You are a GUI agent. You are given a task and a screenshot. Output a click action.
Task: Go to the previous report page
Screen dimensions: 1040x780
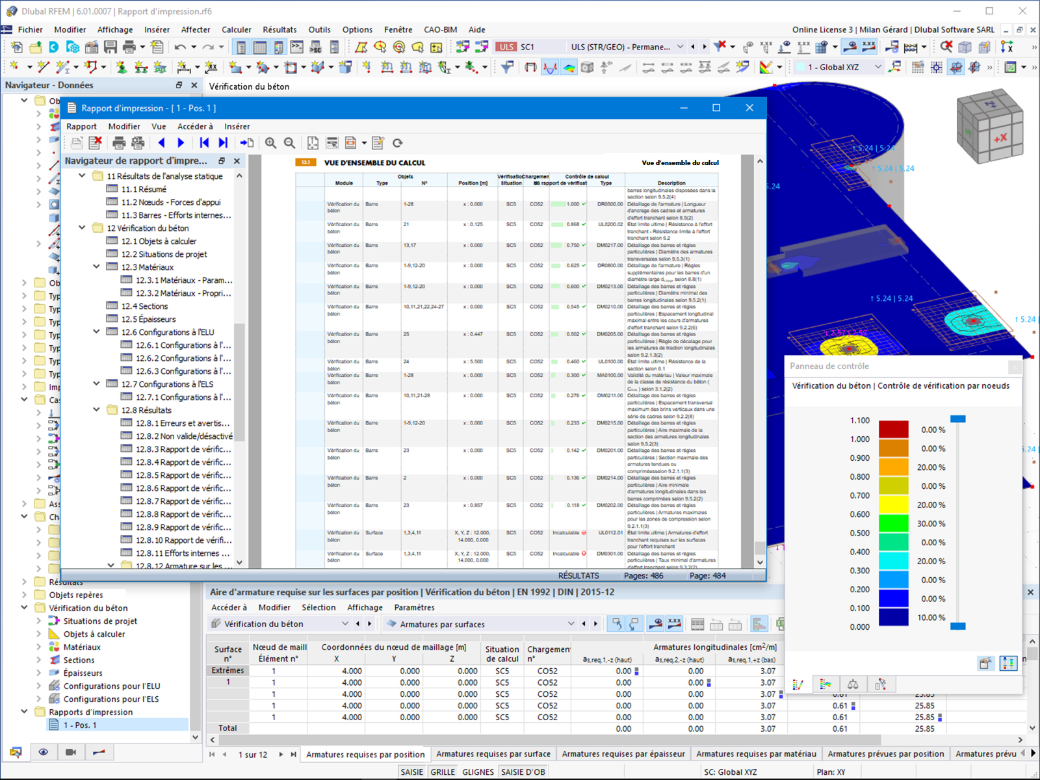[162, 143]
